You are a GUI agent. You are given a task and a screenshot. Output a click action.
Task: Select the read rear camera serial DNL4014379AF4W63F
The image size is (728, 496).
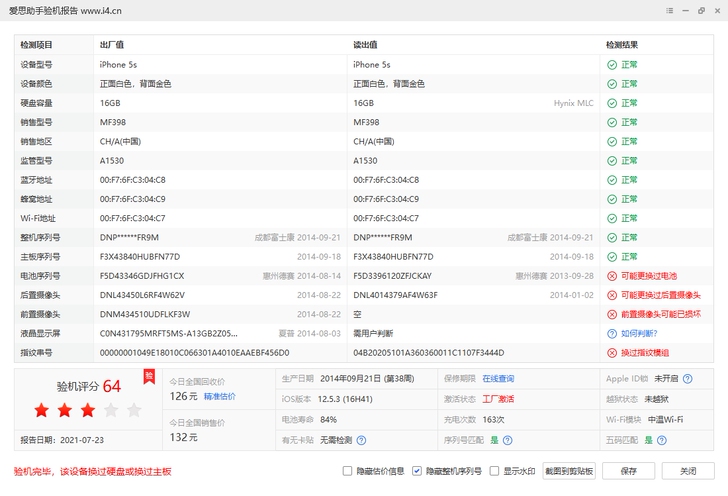396,295
